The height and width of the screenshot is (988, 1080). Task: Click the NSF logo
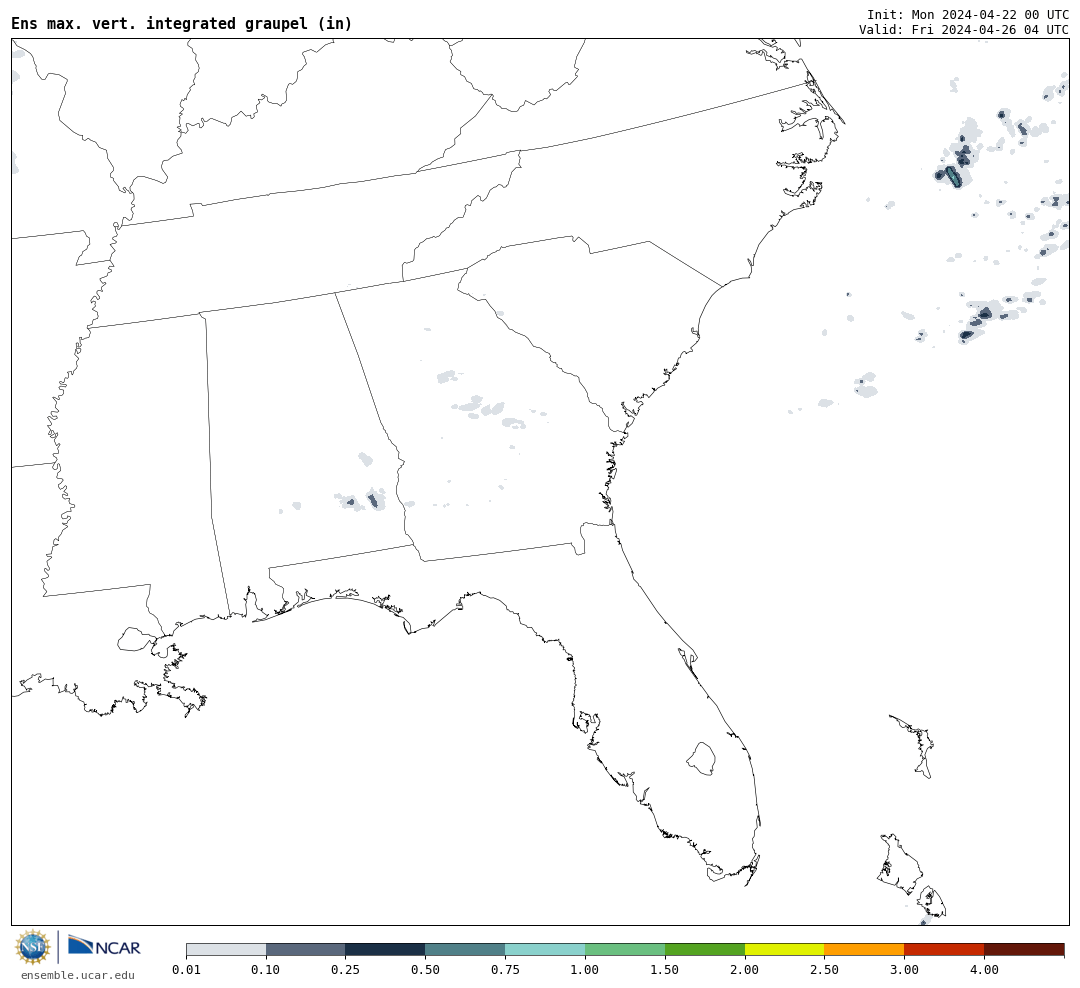(x=33, y=947)
